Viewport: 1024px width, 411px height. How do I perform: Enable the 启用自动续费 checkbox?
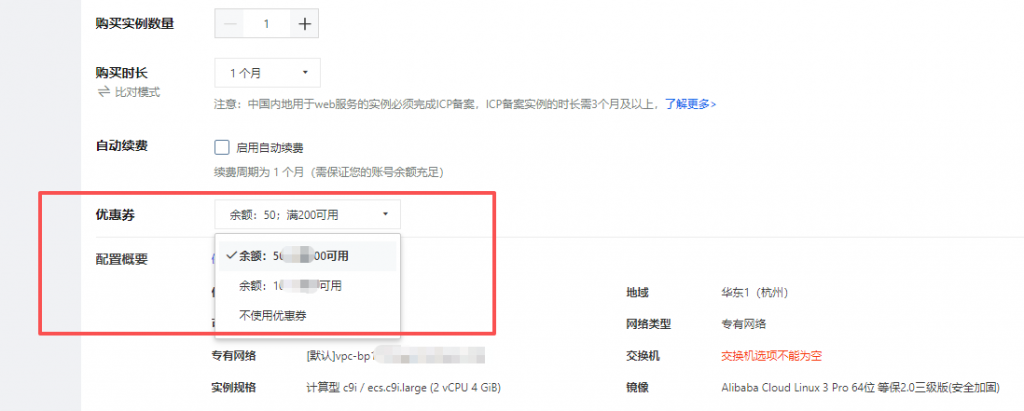coord(222,148)
